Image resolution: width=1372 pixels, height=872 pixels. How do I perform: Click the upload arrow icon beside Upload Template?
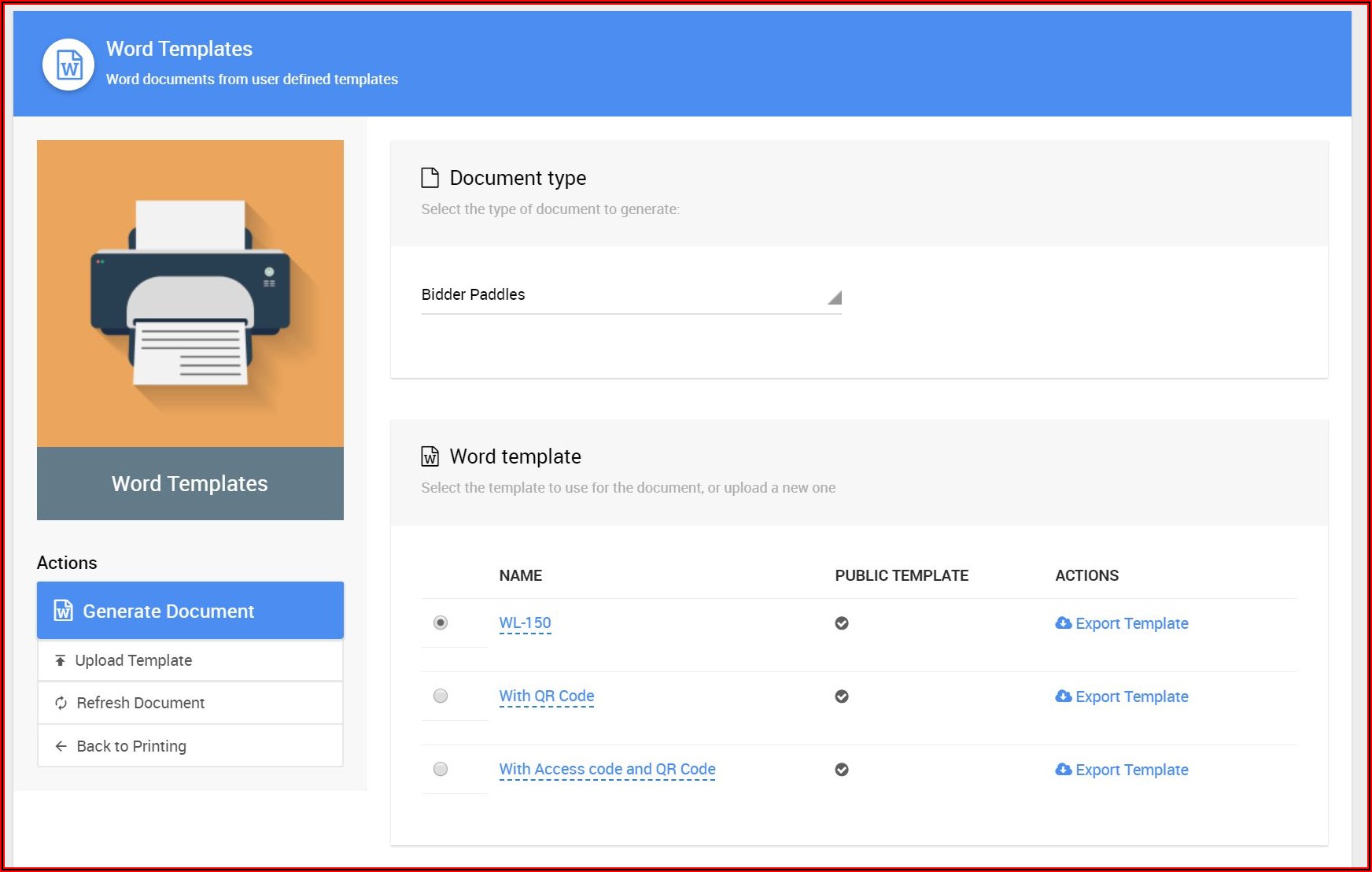click(60, 660)
